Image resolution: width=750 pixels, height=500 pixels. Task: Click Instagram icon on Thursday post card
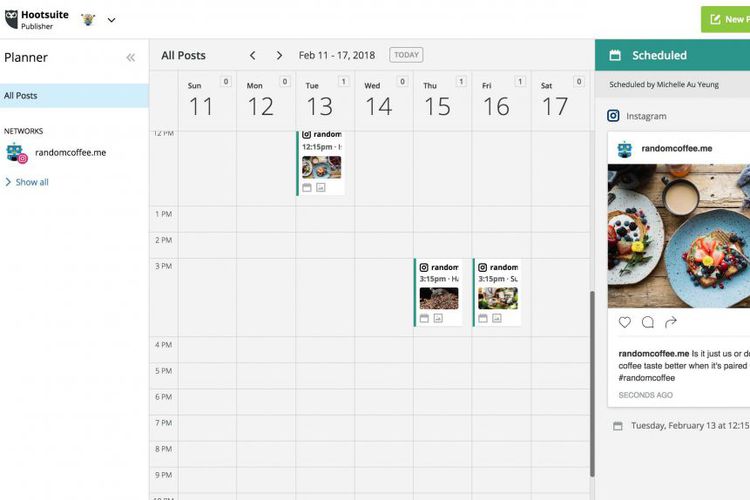[x=424, y=267]
